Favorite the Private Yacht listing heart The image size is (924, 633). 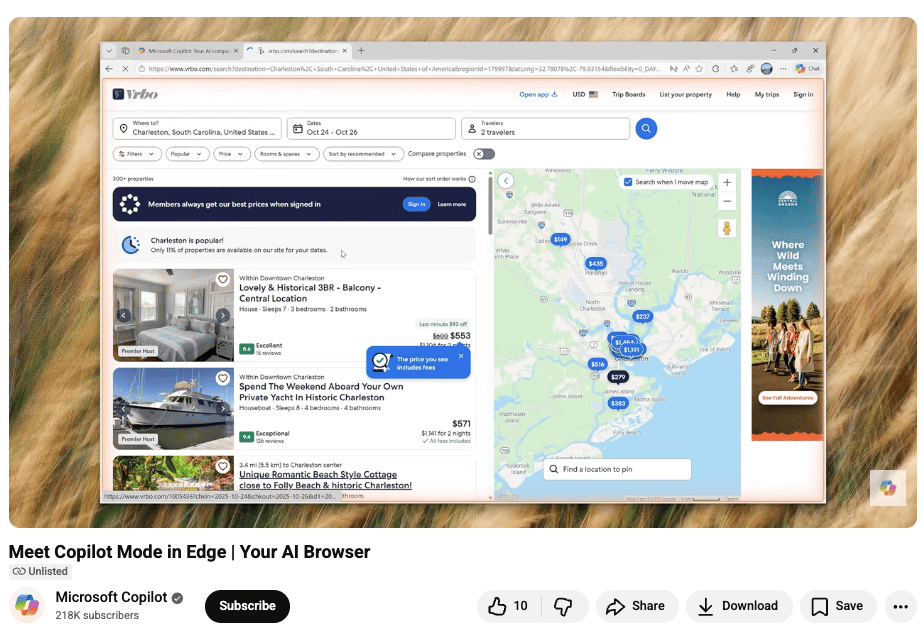[x=222, y=378]
